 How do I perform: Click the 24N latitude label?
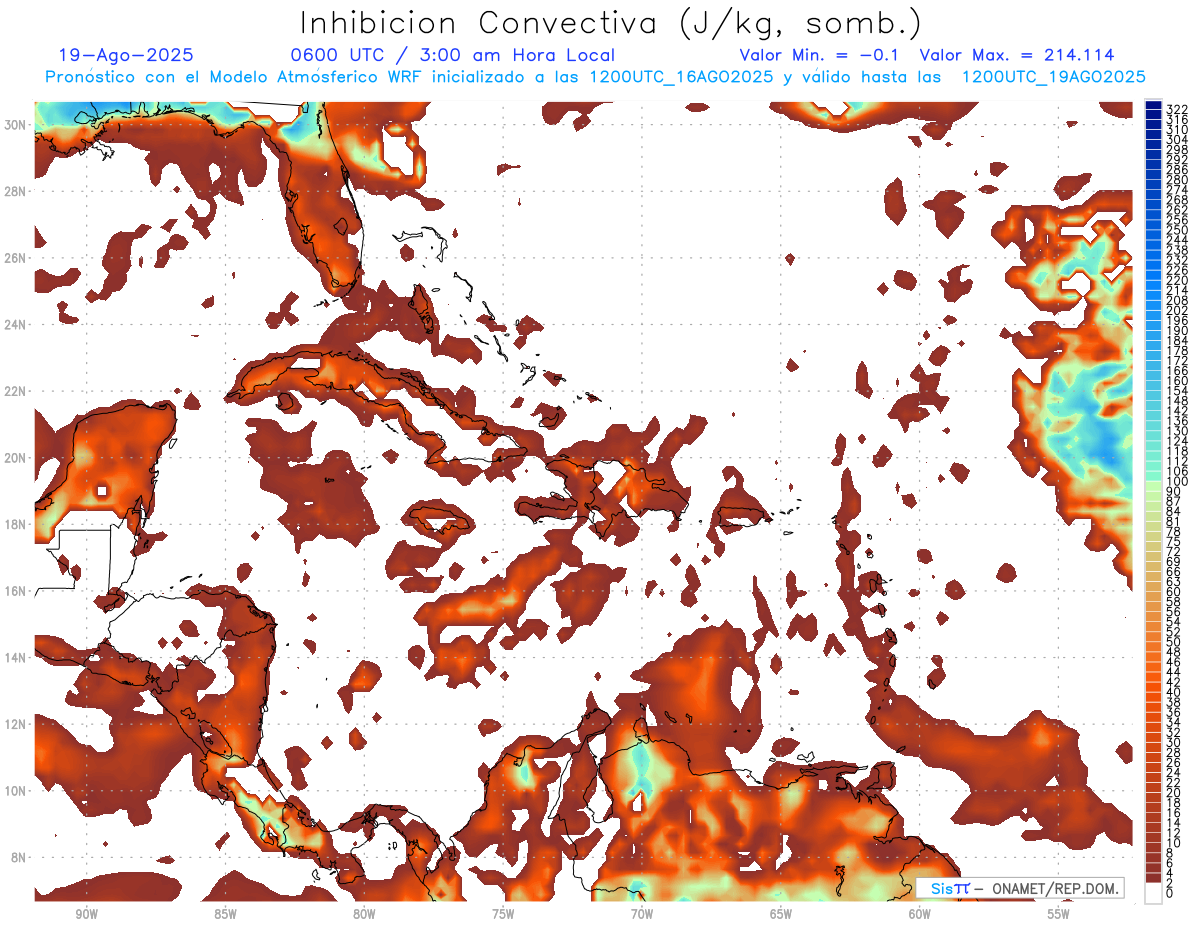pos(16,324)
